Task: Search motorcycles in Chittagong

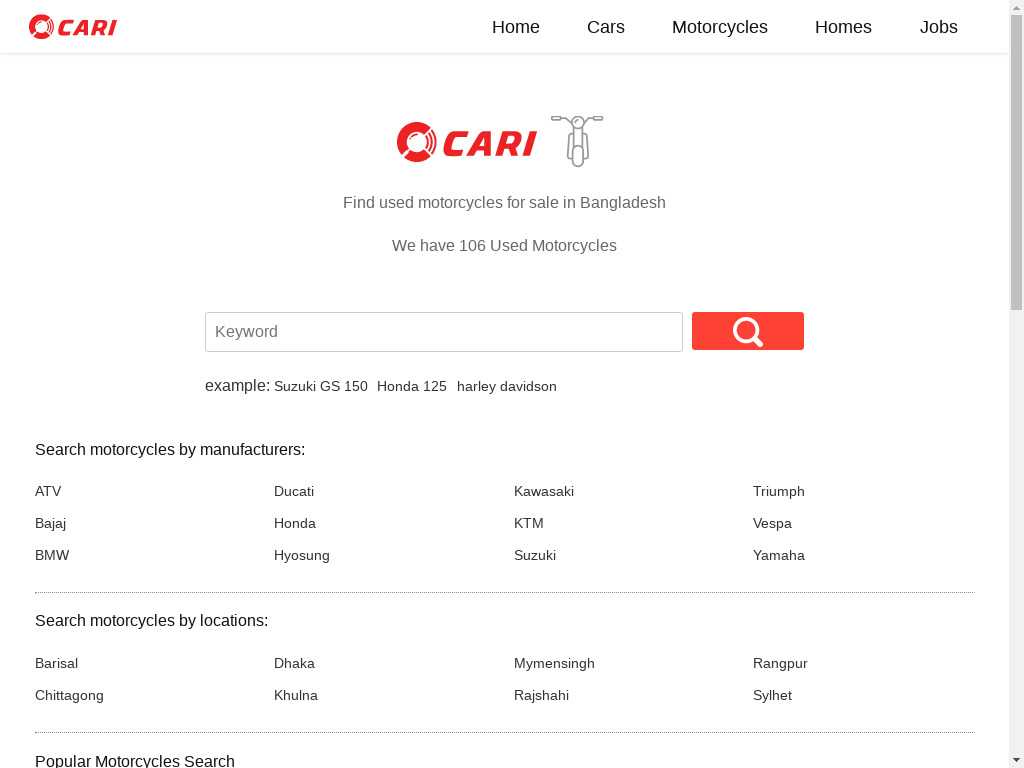Action: 69,695
